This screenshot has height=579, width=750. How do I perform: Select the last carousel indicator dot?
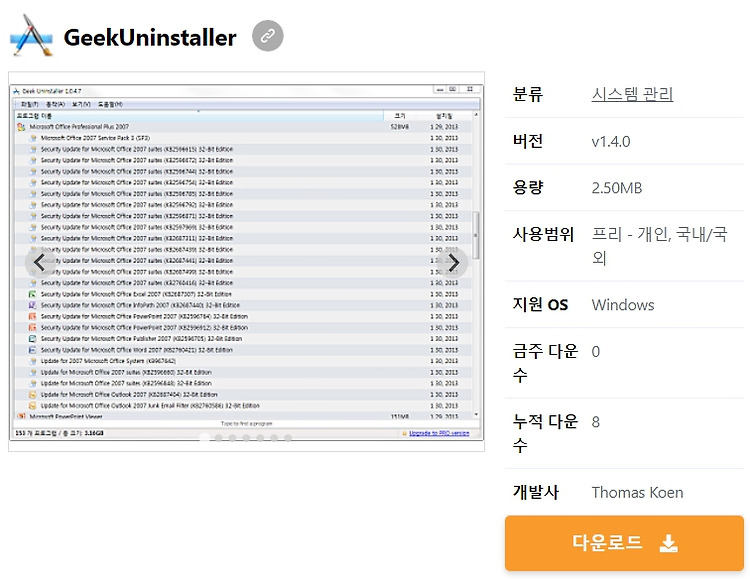(288, 437)
